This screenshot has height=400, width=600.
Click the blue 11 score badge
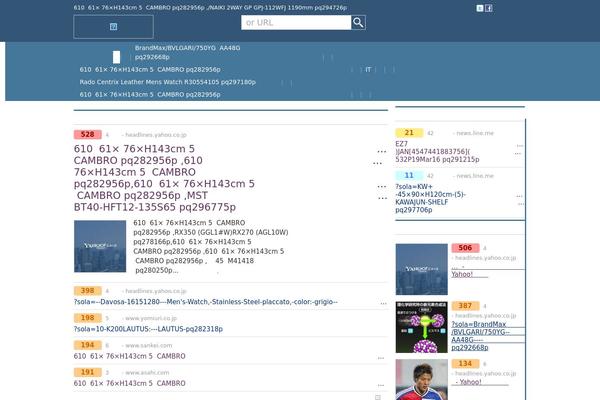[409, 176]
